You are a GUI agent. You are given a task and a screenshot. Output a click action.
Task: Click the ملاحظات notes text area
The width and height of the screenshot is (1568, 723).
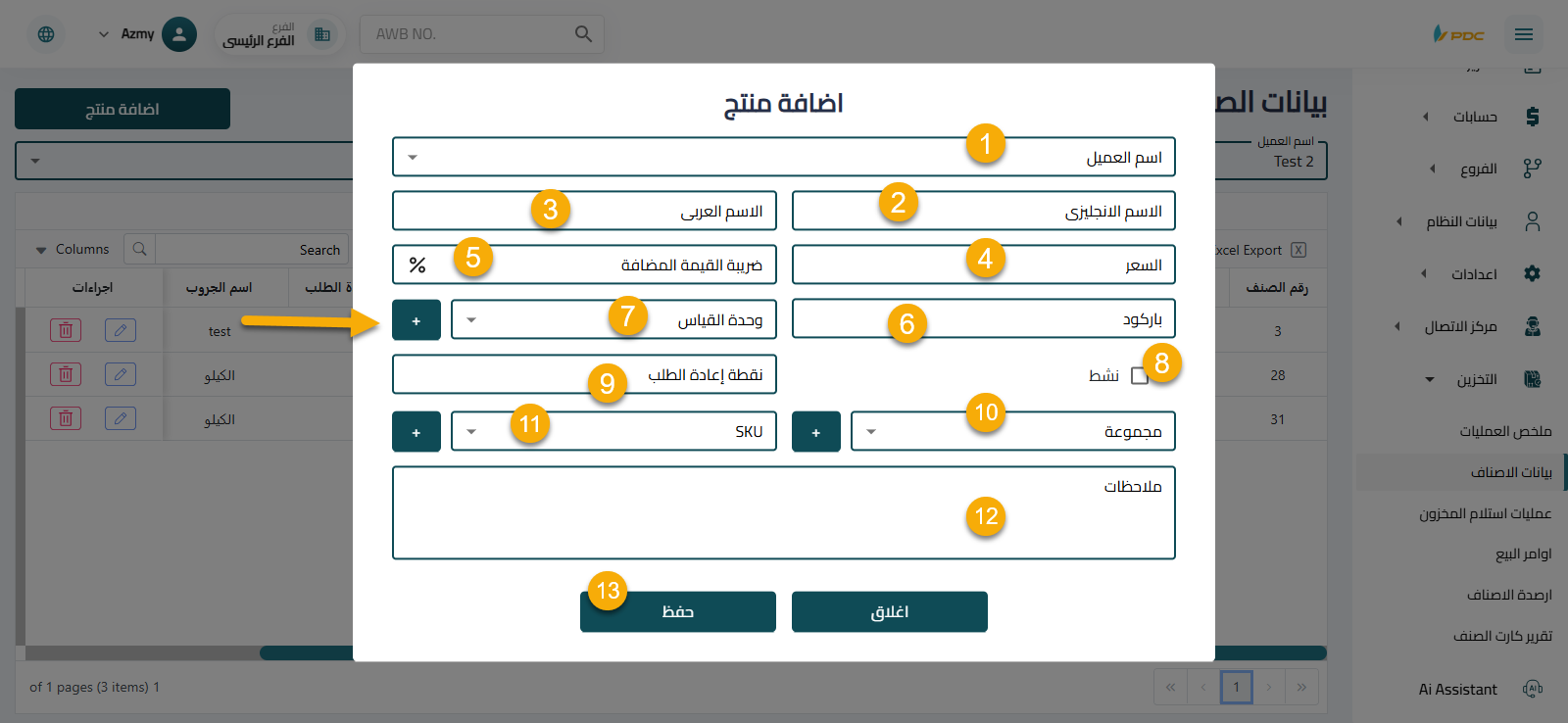[x=784, y=512]
